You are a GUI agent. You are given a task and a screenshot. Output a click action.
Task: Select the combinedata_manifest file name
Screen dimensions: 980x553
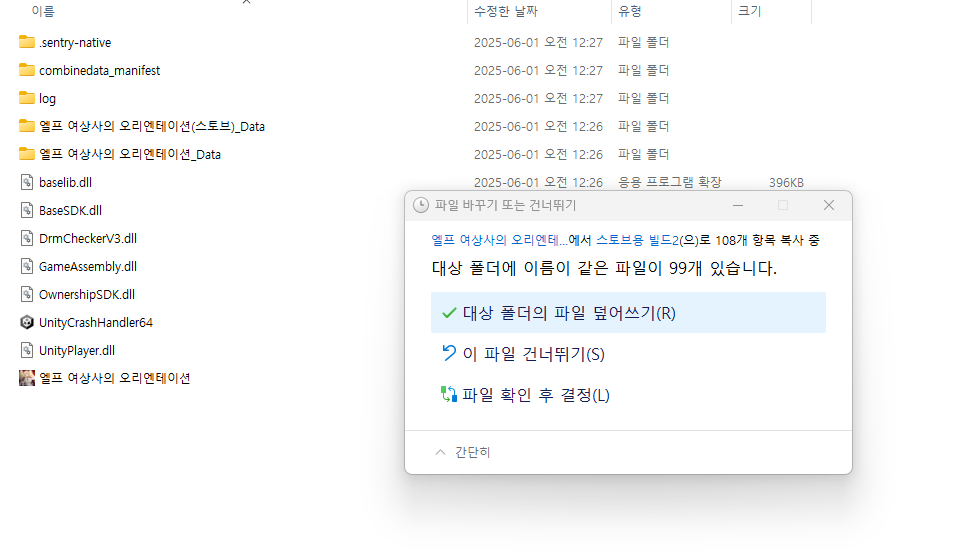[x=99, y=71]
